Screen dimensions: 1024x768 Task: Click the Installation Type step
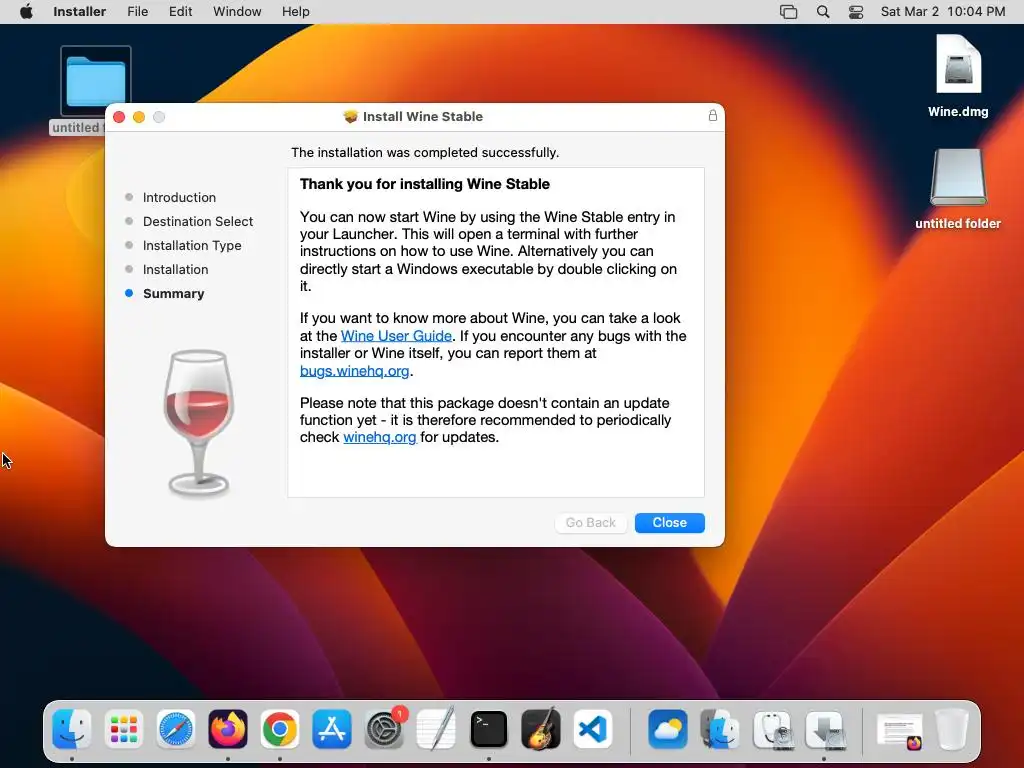(192, 246)
